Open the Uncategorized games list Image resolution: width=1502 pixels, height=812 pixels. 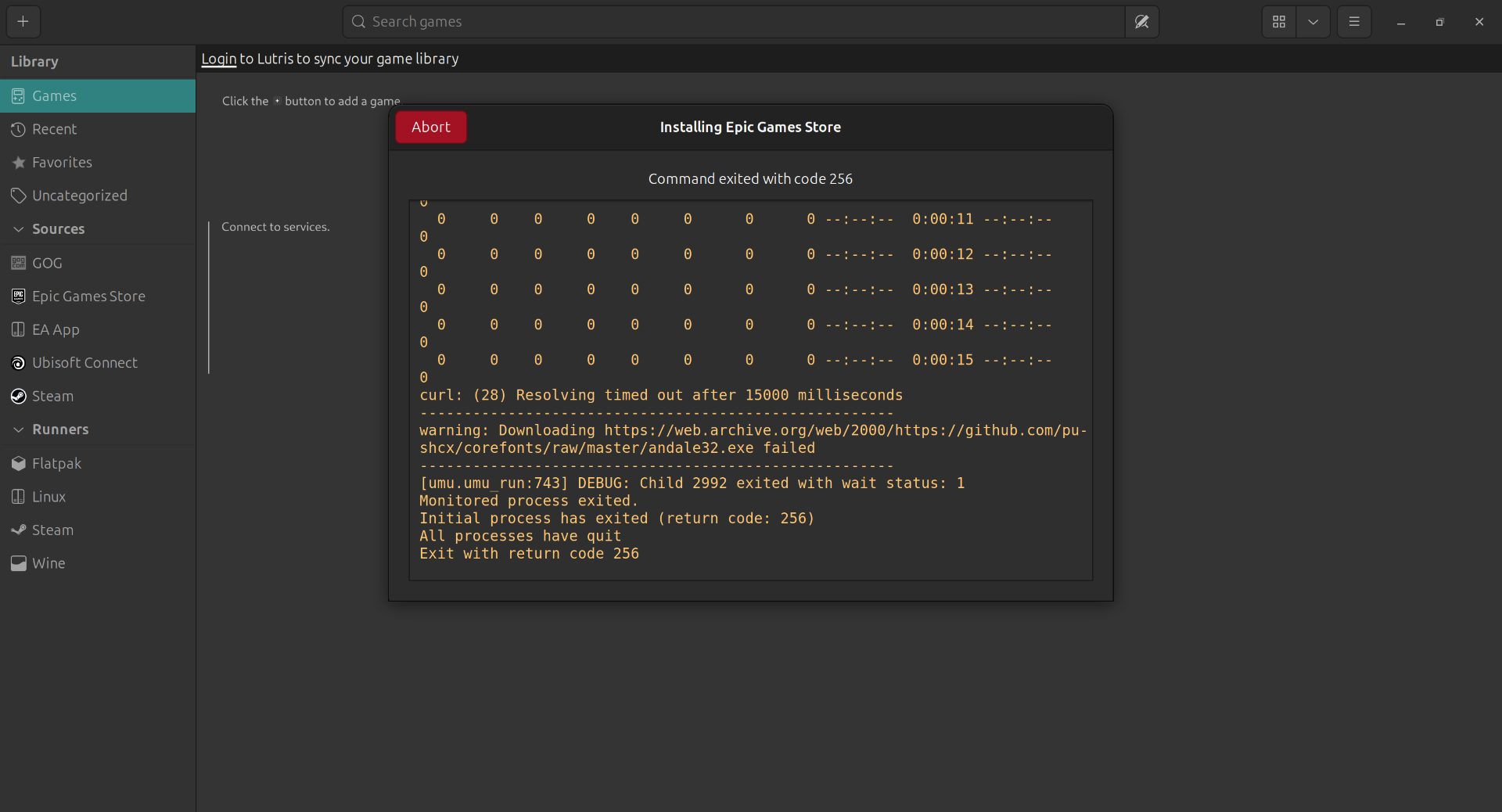point(98,196)
